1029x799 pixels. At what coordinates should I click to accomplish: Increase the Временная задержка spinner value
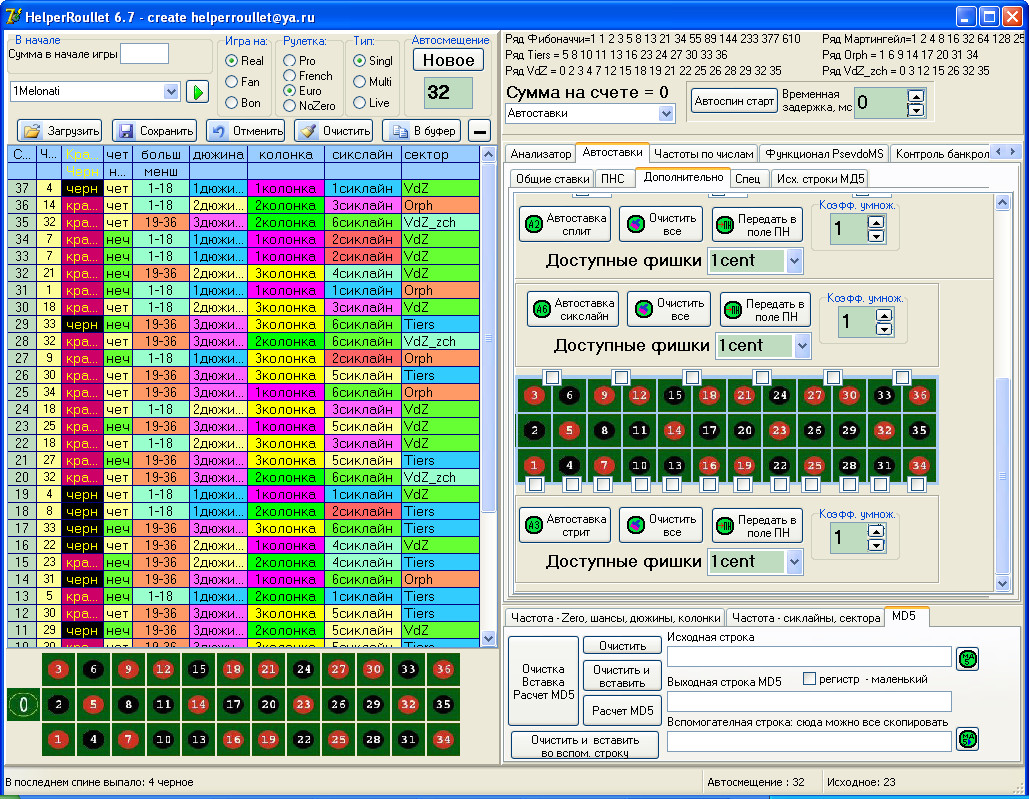916,96
